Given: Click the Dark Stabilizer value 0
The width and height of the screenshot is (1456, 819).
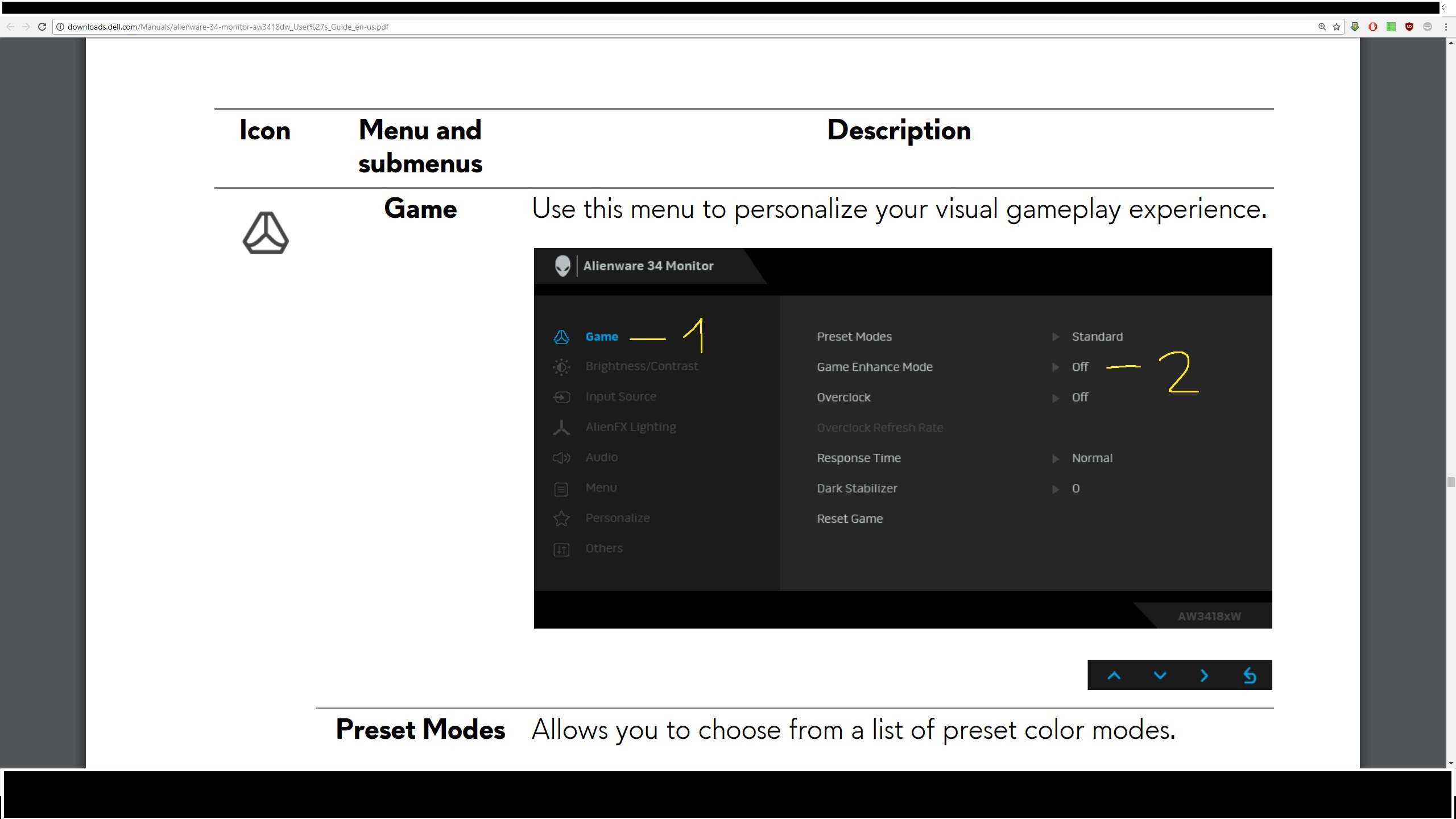Looking at the screenshot, I should (1076, 489).
